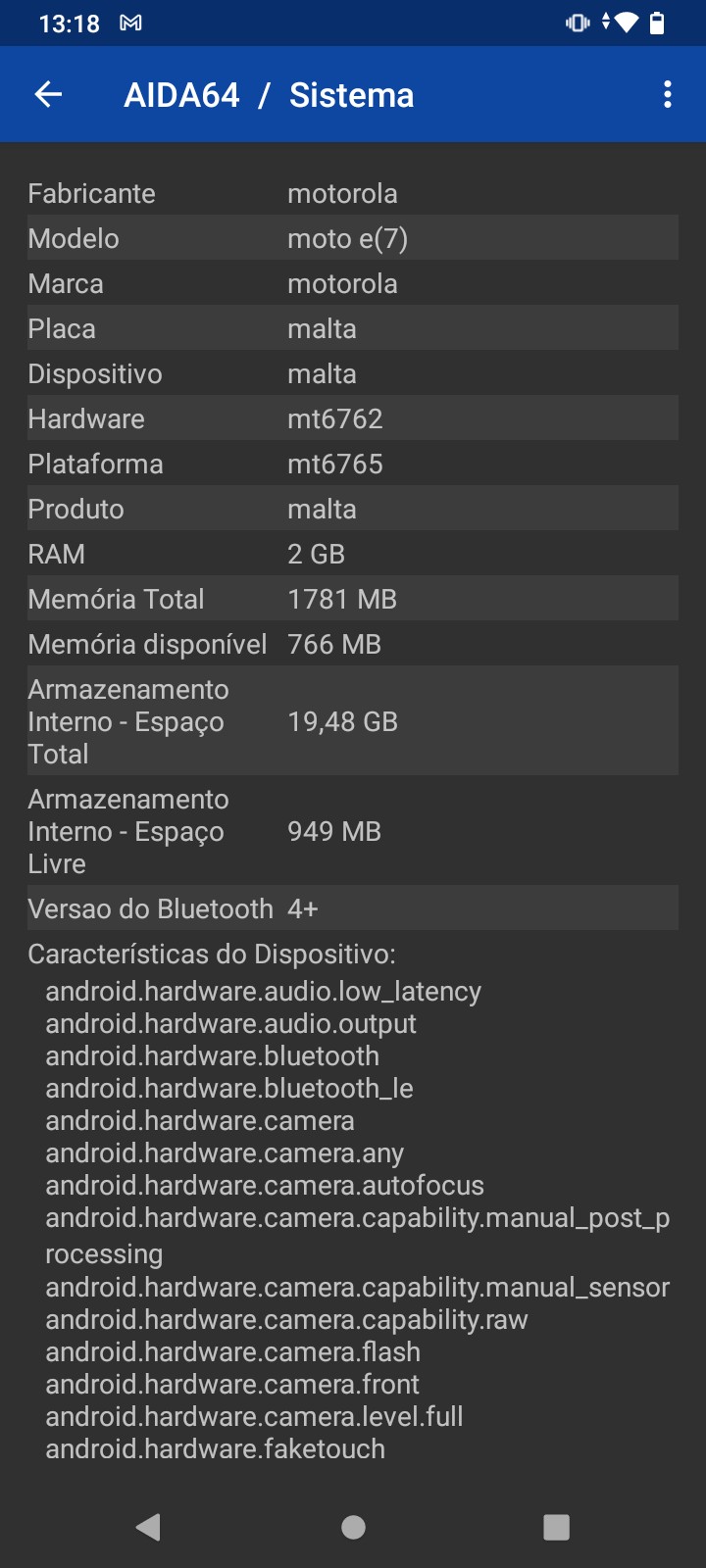This screenshot has height=1568, width=706.
Task: Select Armazenamento Interno Espaço Total row
Action: [352, 721]
